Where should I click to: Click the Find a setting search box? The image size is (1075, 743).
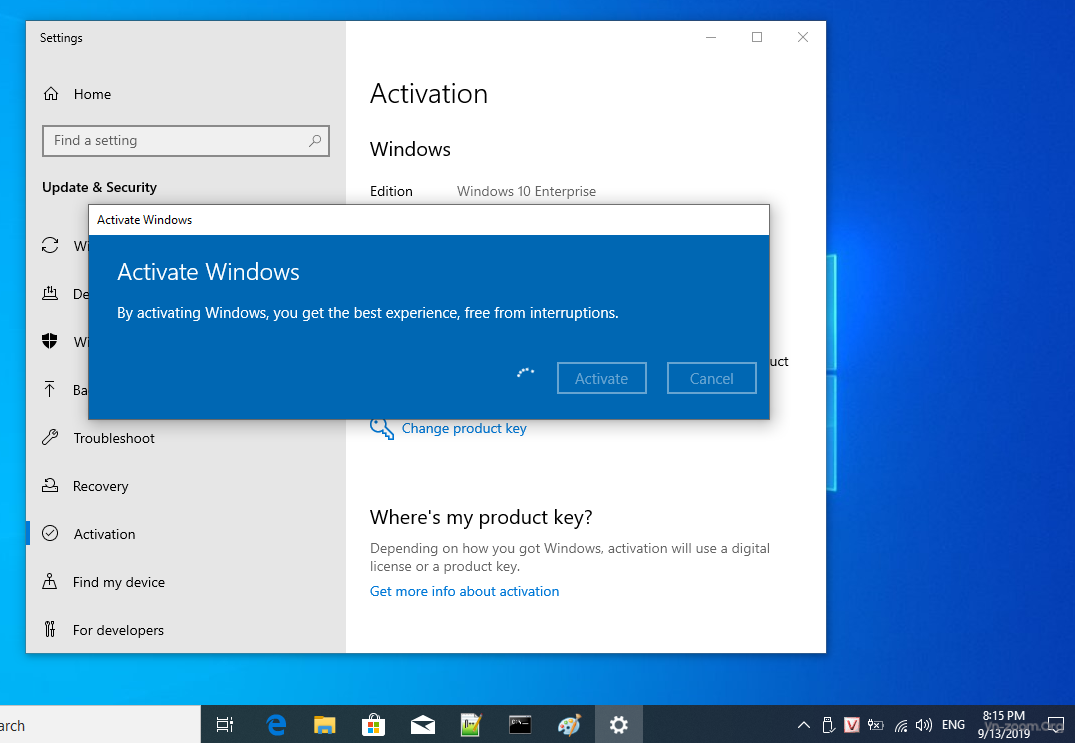pos(186,141)
